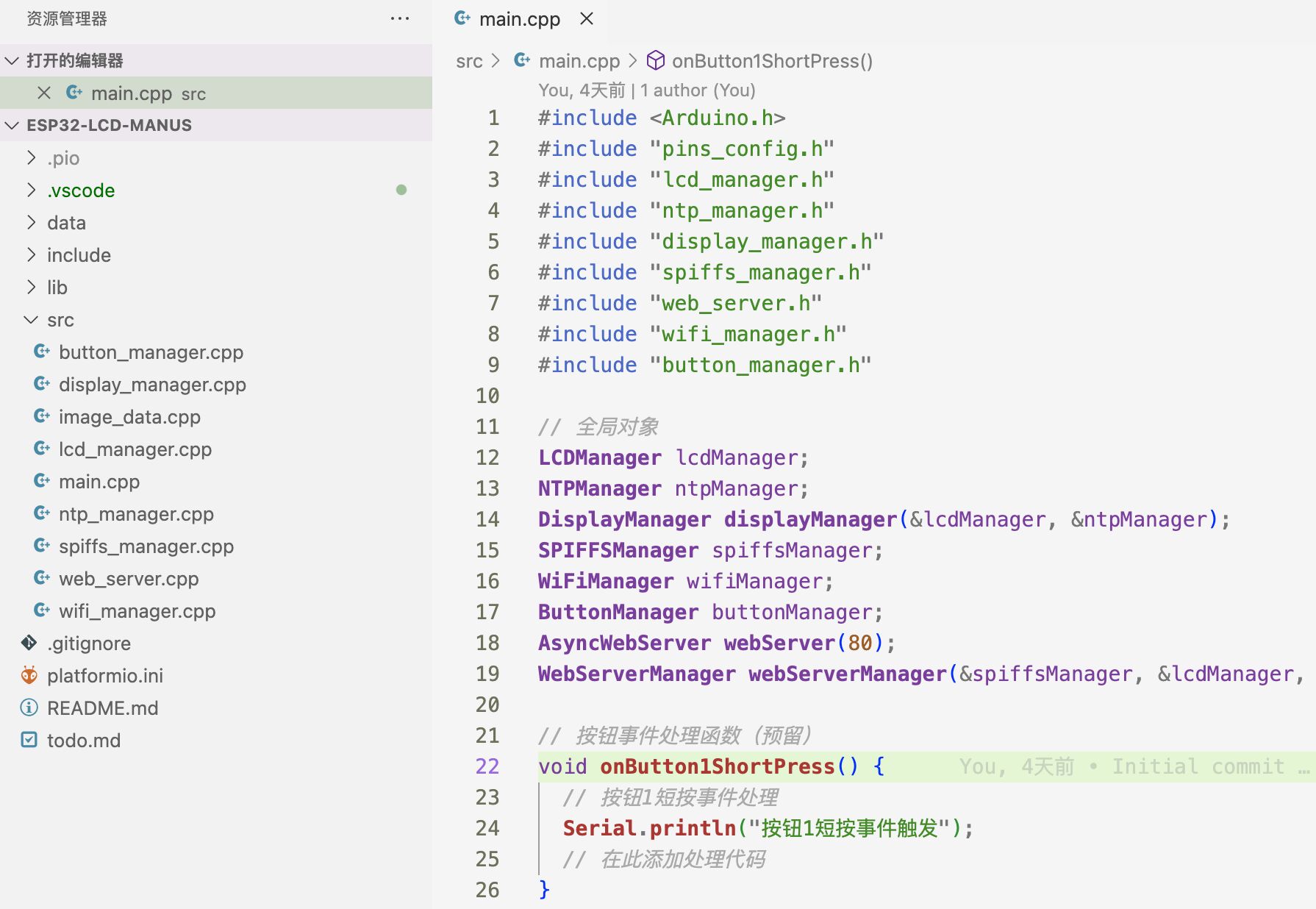Expand the .vscode folder
The height and width of the screenshot is (909, 1316).
[31, 190]
